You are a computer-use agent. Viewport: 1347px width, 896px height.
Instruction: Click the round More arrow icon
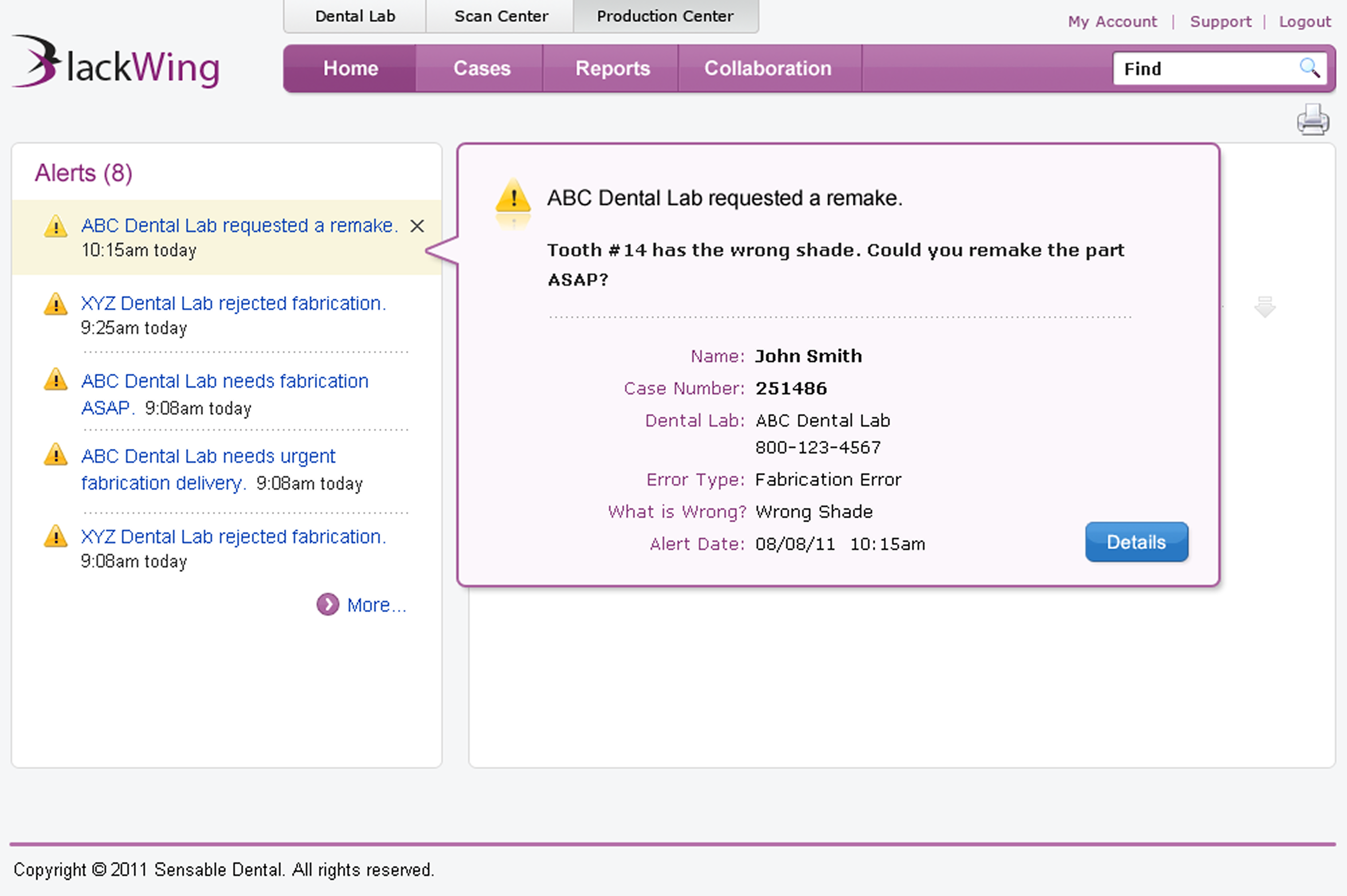327,604
